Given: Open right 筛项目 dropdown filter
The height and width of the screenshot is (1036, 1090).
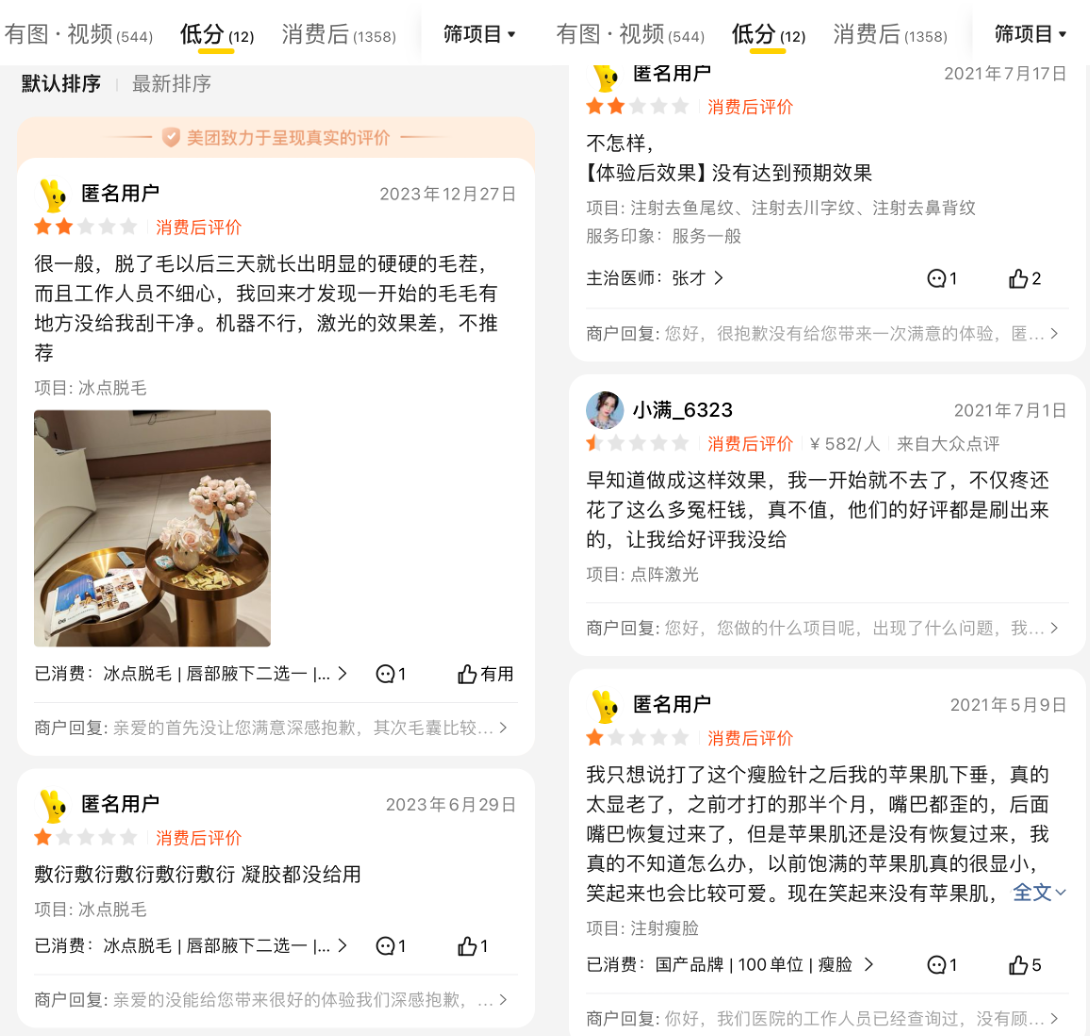Looking at the screenshot, I should coord(1030,33).
